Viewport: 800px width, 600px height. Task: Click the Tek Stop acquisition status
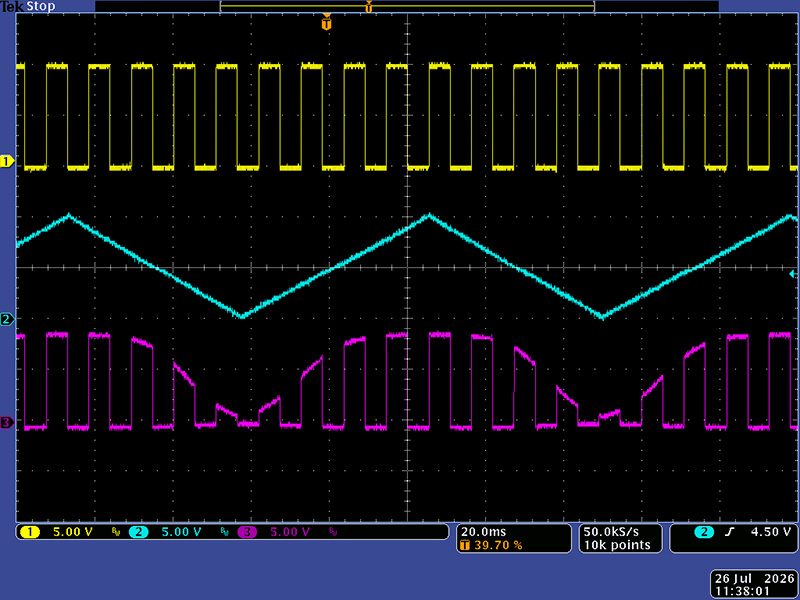[x=28, y=7]
